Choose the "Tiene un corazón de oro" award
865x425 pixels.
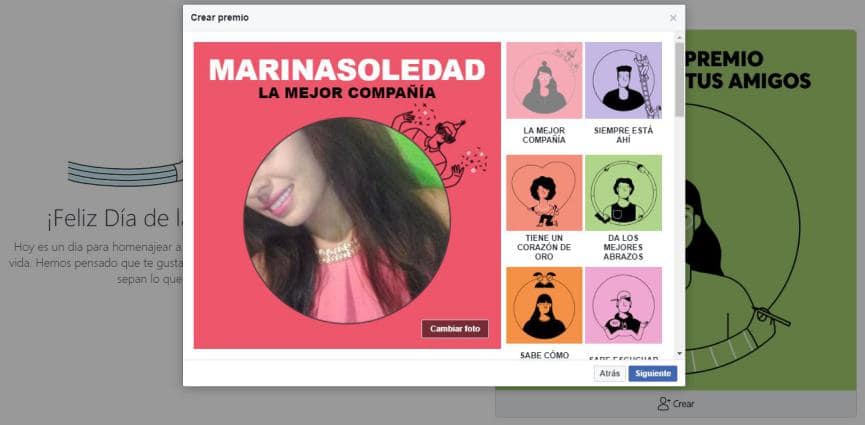point(544,193)
